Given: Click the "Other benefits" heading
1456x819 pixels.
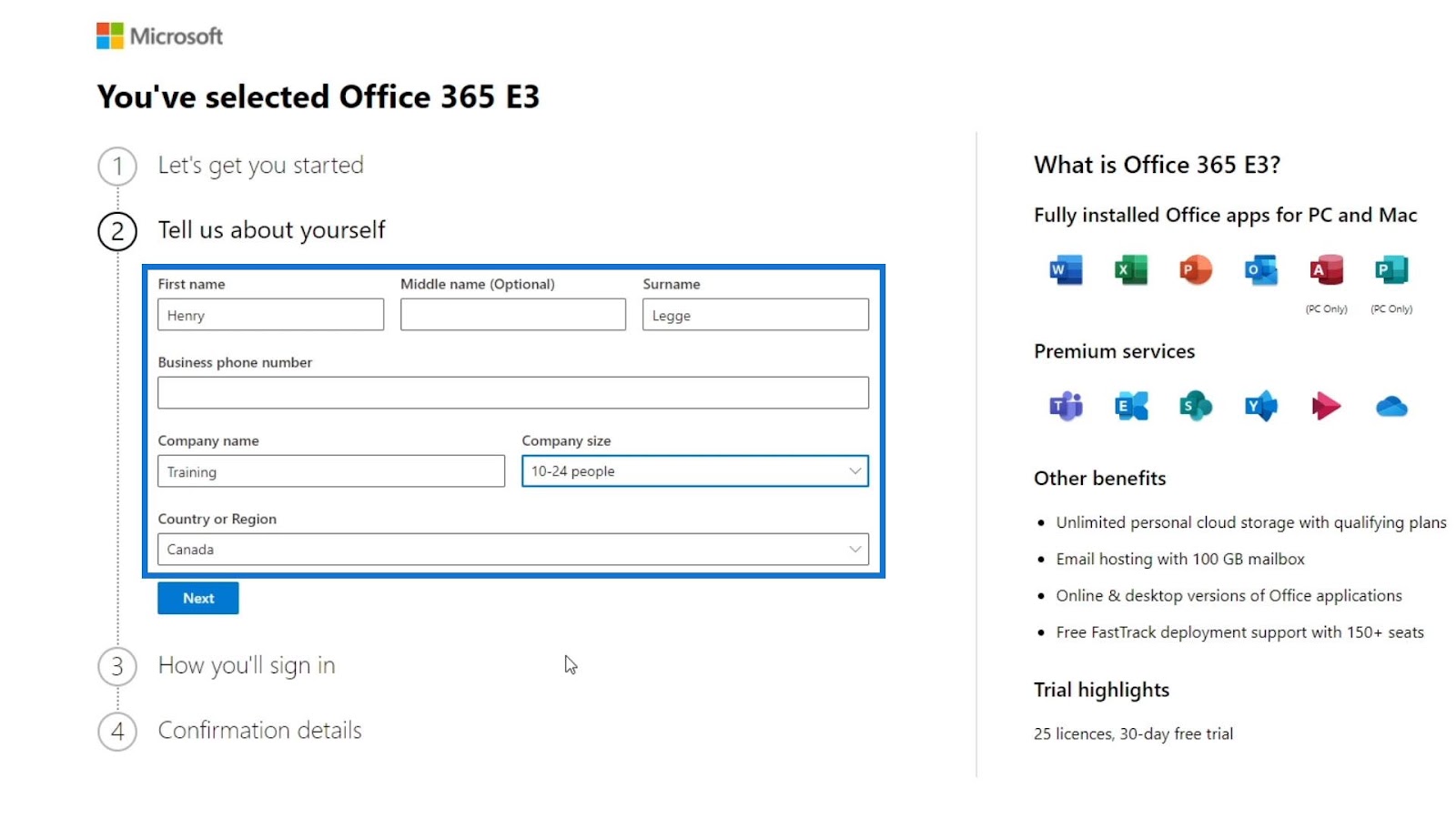Looking at the screenshot, I should point(1099,479).
